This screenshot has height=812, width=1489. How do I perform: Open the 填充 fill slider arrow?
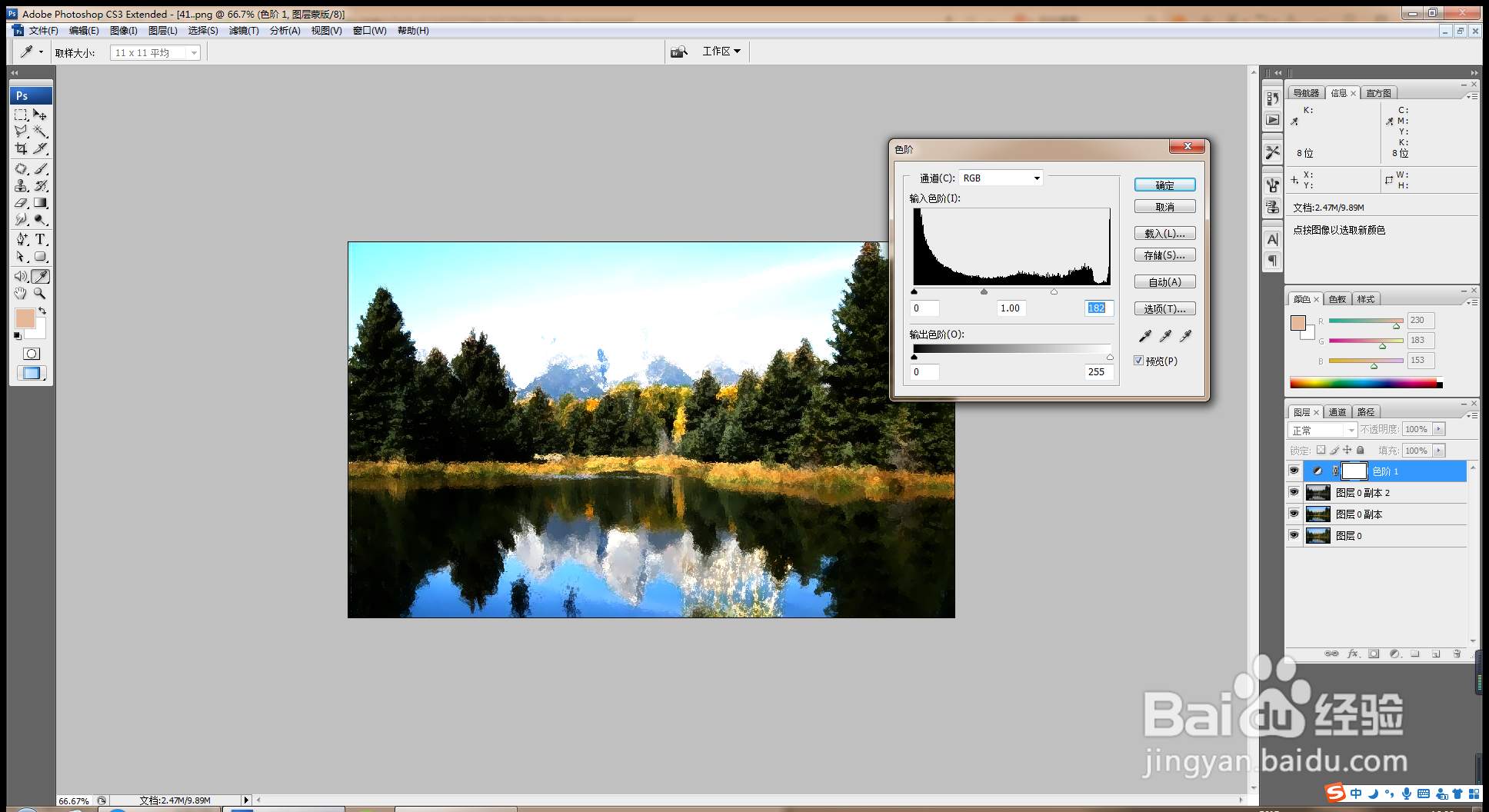pos(1439,451)
